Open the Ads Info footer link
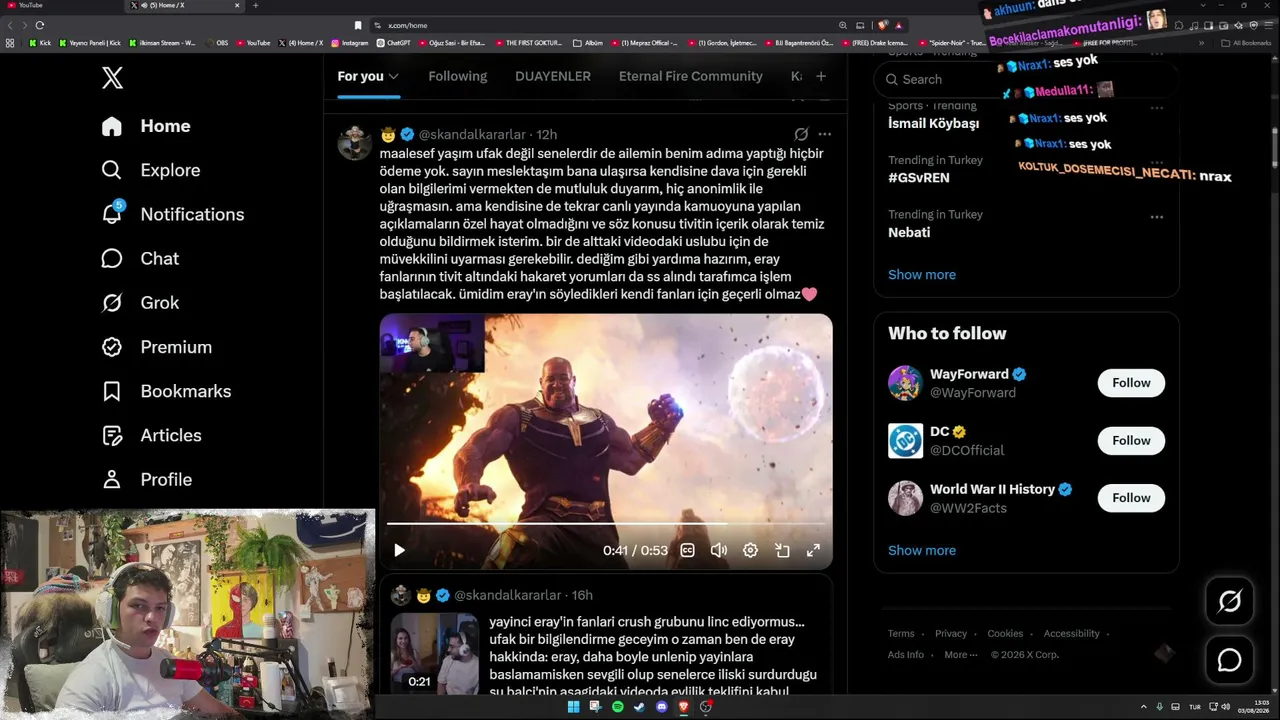The image size is (1280, 720). [x=906, y=655]
